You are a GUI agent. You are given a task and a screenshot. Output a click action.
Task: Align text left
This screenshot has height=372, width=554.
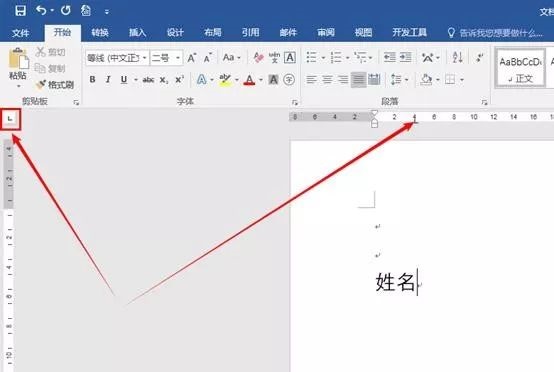tap(311, 79)
